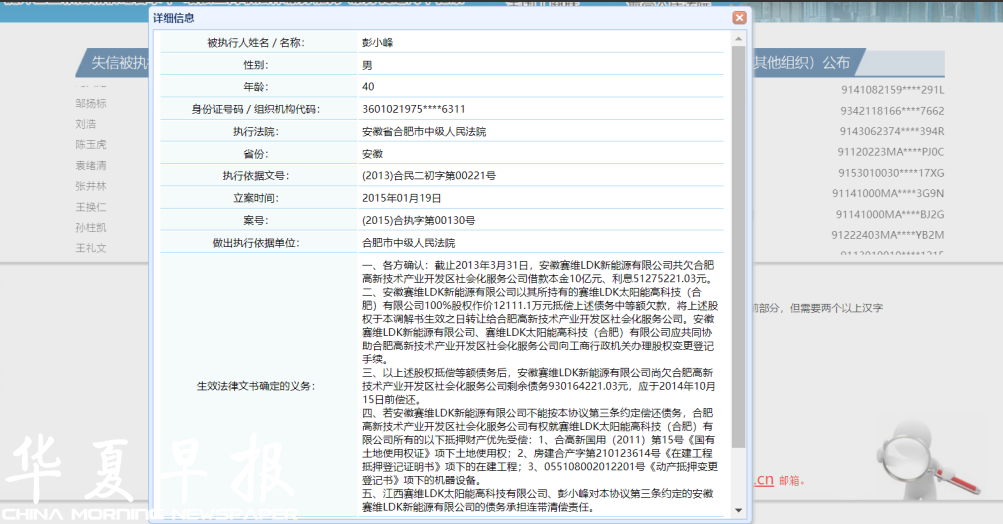Open the 王焕仁 record
Viewport: 1003px width, 524px height.
(90, 207)
